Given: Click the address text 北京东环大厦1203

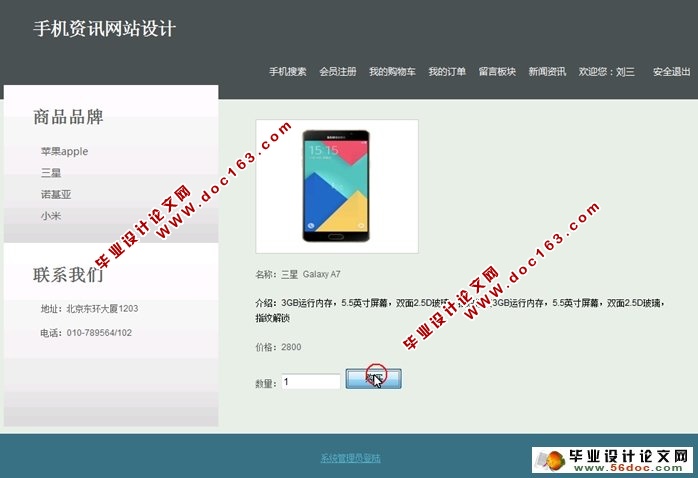Looking at the screenshot, I should (x=102, y=308).
